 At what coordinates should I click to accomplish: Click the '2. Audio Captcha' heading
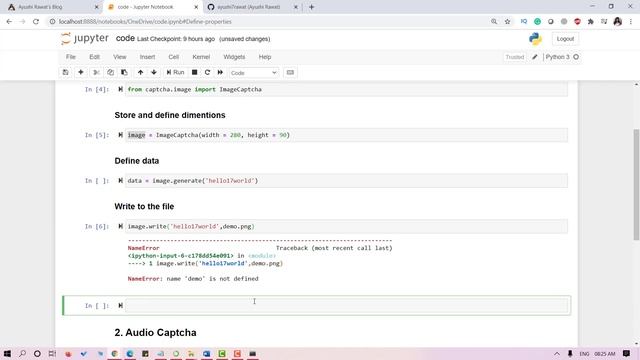pyautogui.click(x=156, y=333)
